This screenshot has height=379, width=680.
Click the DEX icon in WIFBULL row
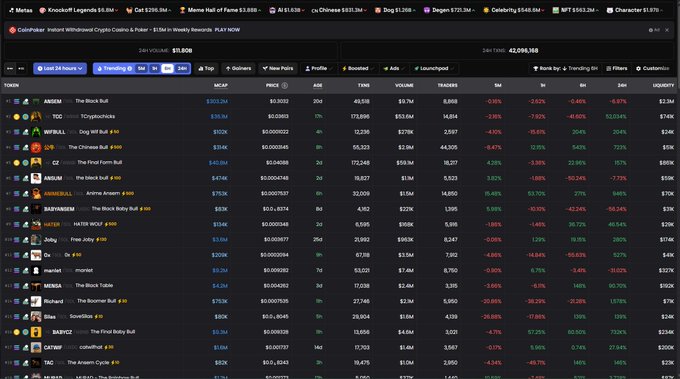point(26,132)
